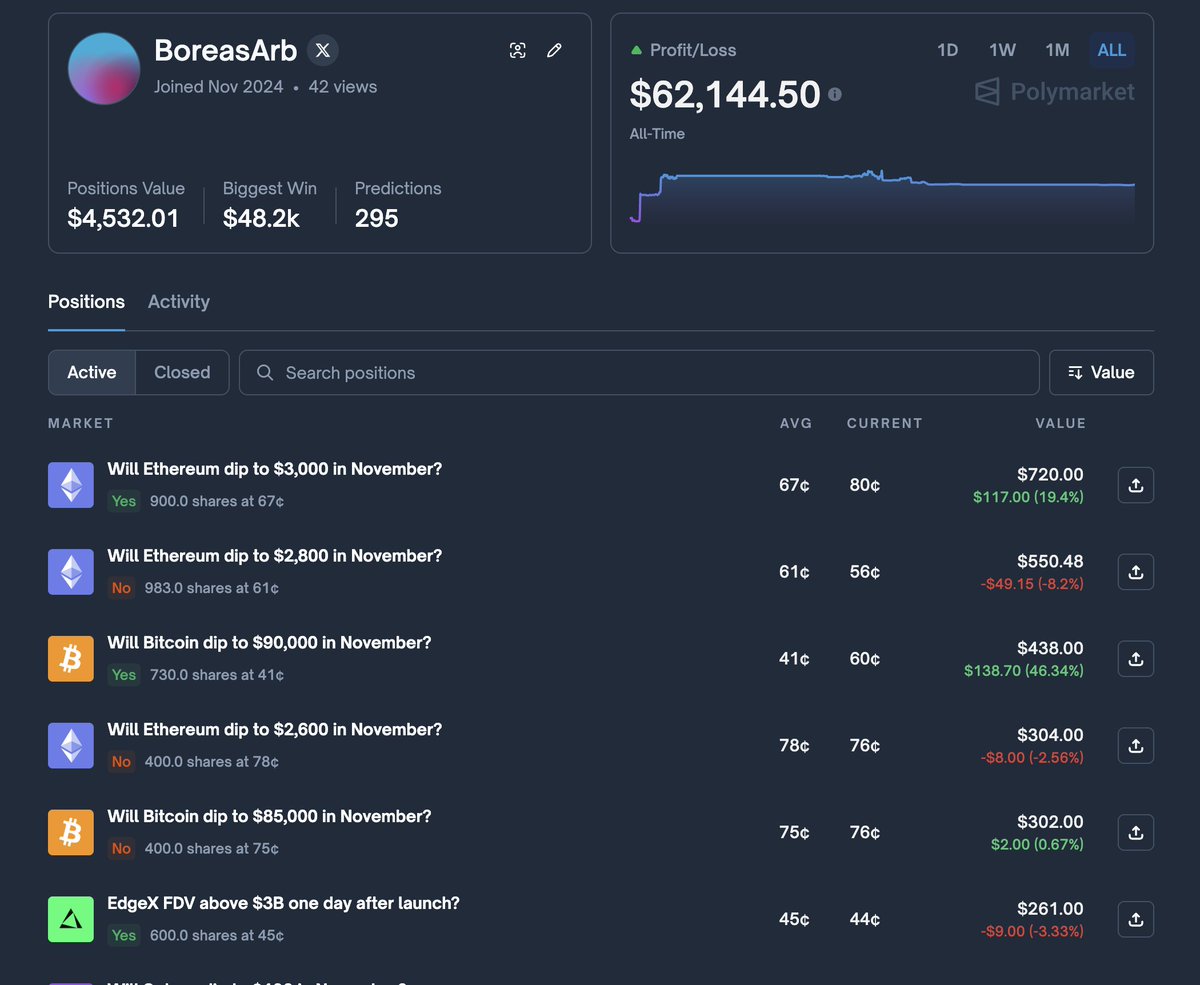This screenshot has width=1200, height=985.
Task: Open 'Will Bitcoin dip to $85,000 in November?'
Action: coord(270,816)
